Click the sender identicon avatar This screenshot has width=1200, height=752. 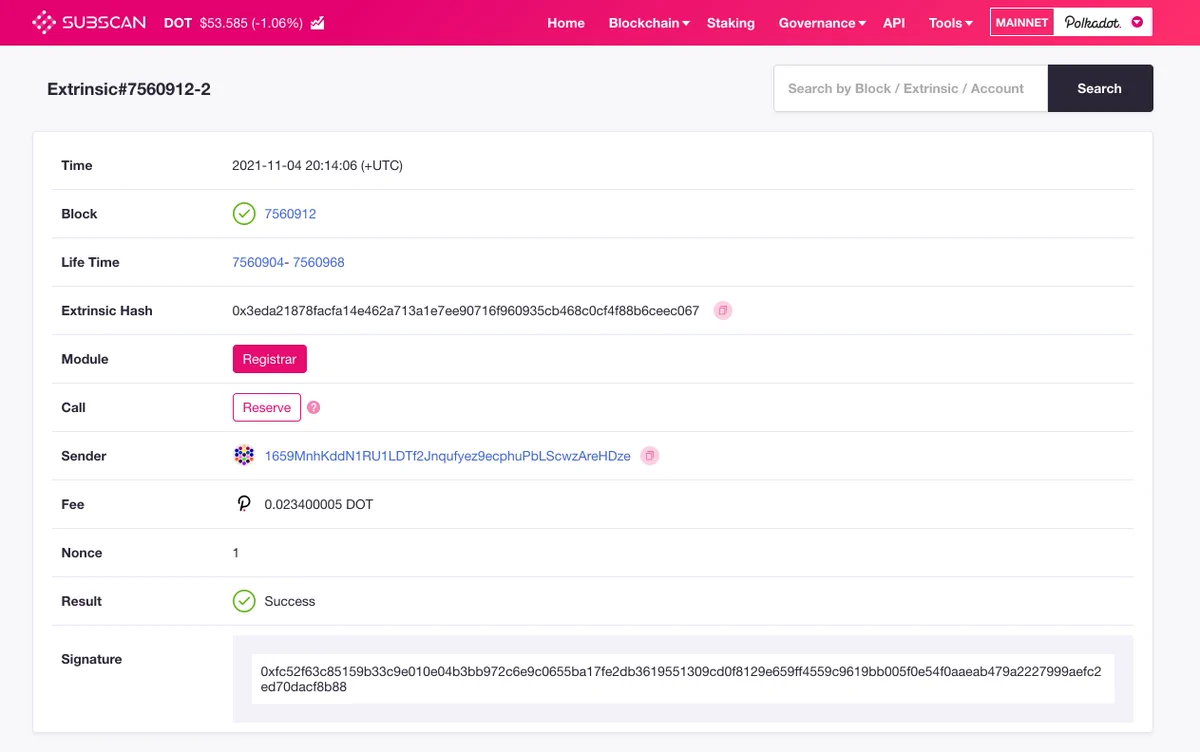pyautogui.click(x=244, y=456)
